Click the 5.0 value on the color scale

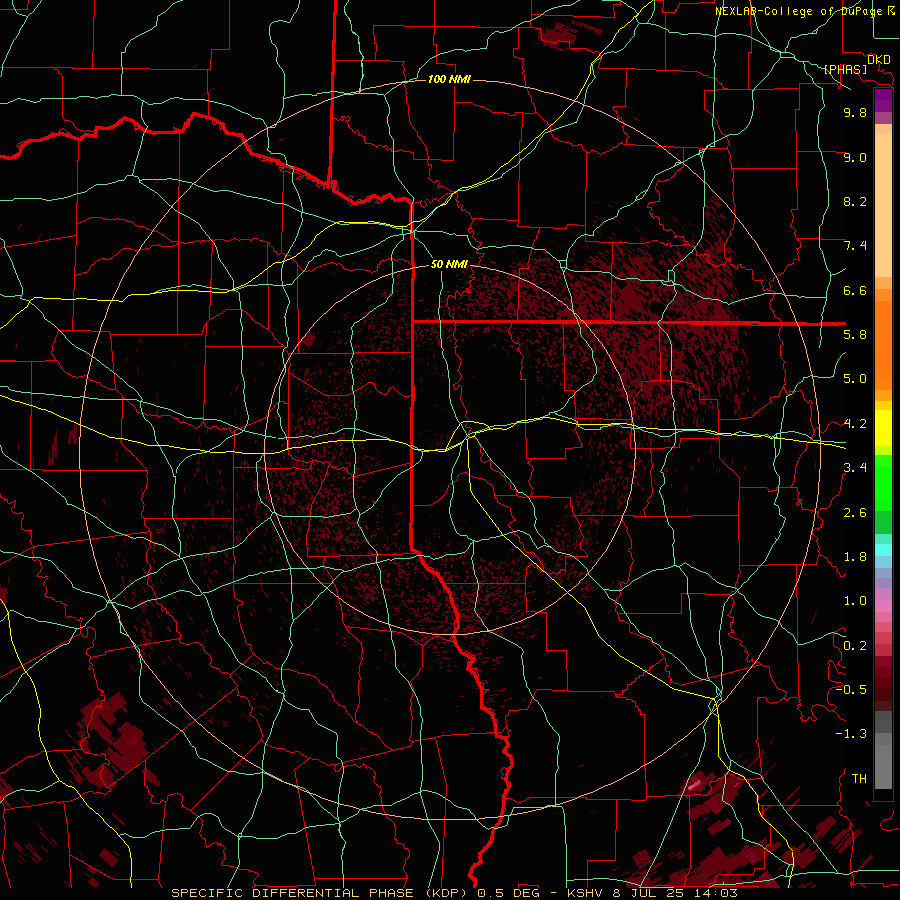click(855, 379)
